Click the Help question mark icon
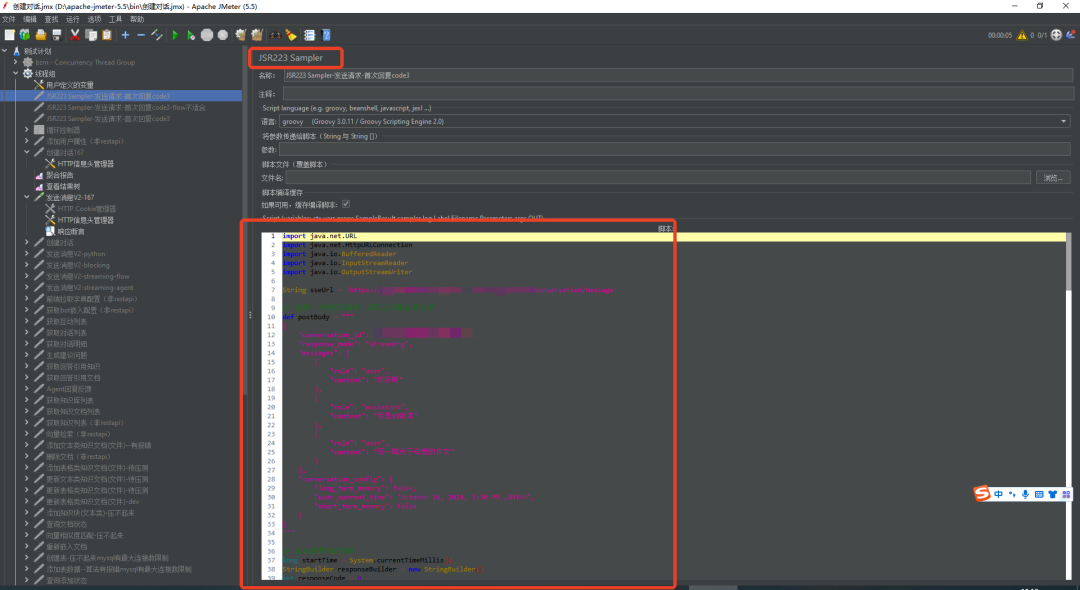The width and height of the screenshot is (1080, 590). pyautogui.click(x=326, y=35)
